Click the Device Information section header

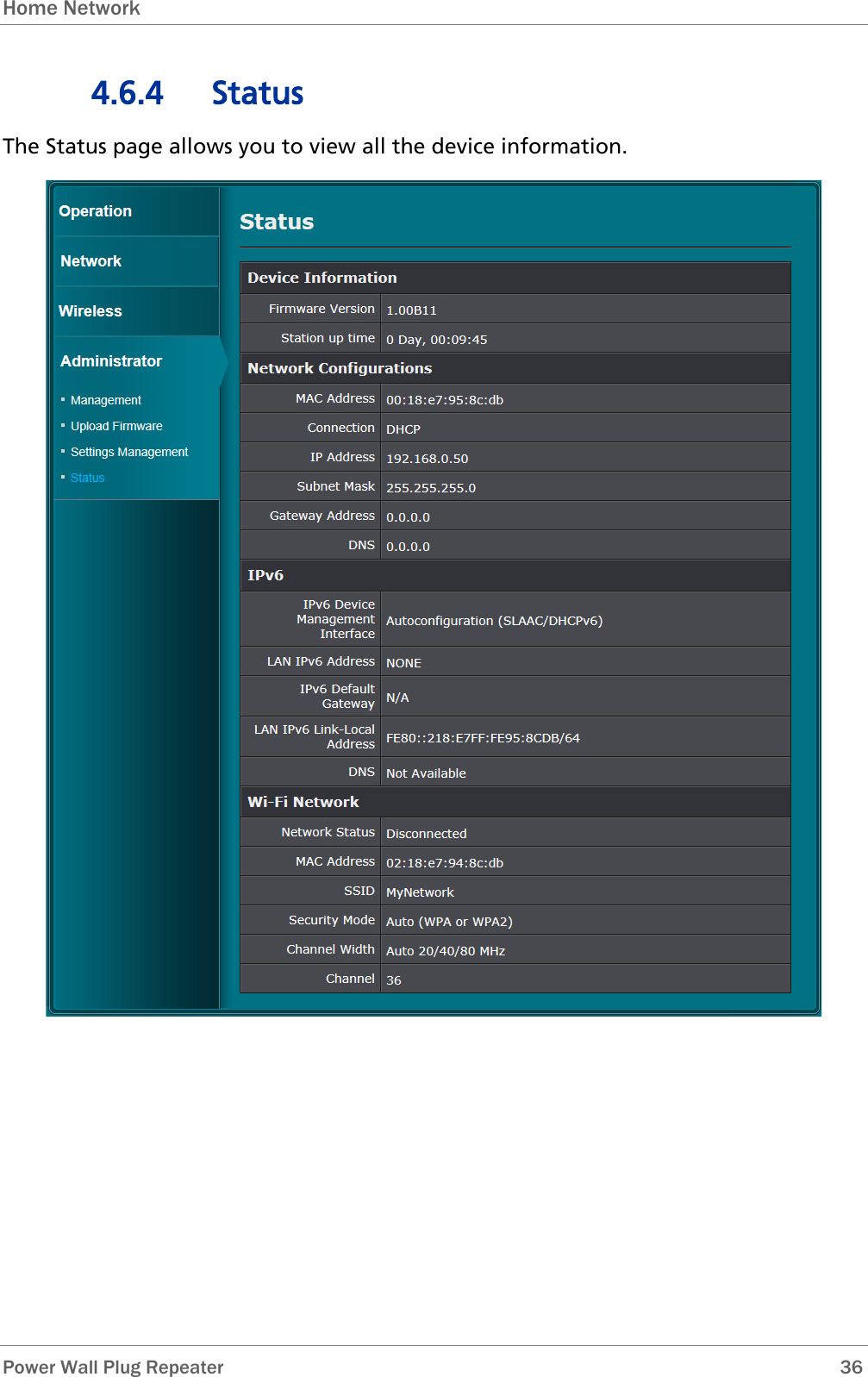click(x=515, y=278)
